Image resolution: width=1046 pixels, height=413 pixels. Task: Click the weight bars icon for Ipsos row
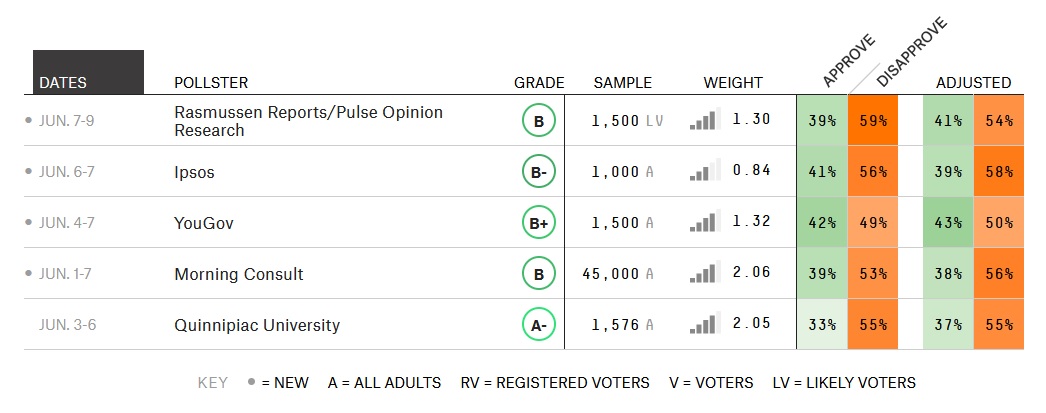704,171
